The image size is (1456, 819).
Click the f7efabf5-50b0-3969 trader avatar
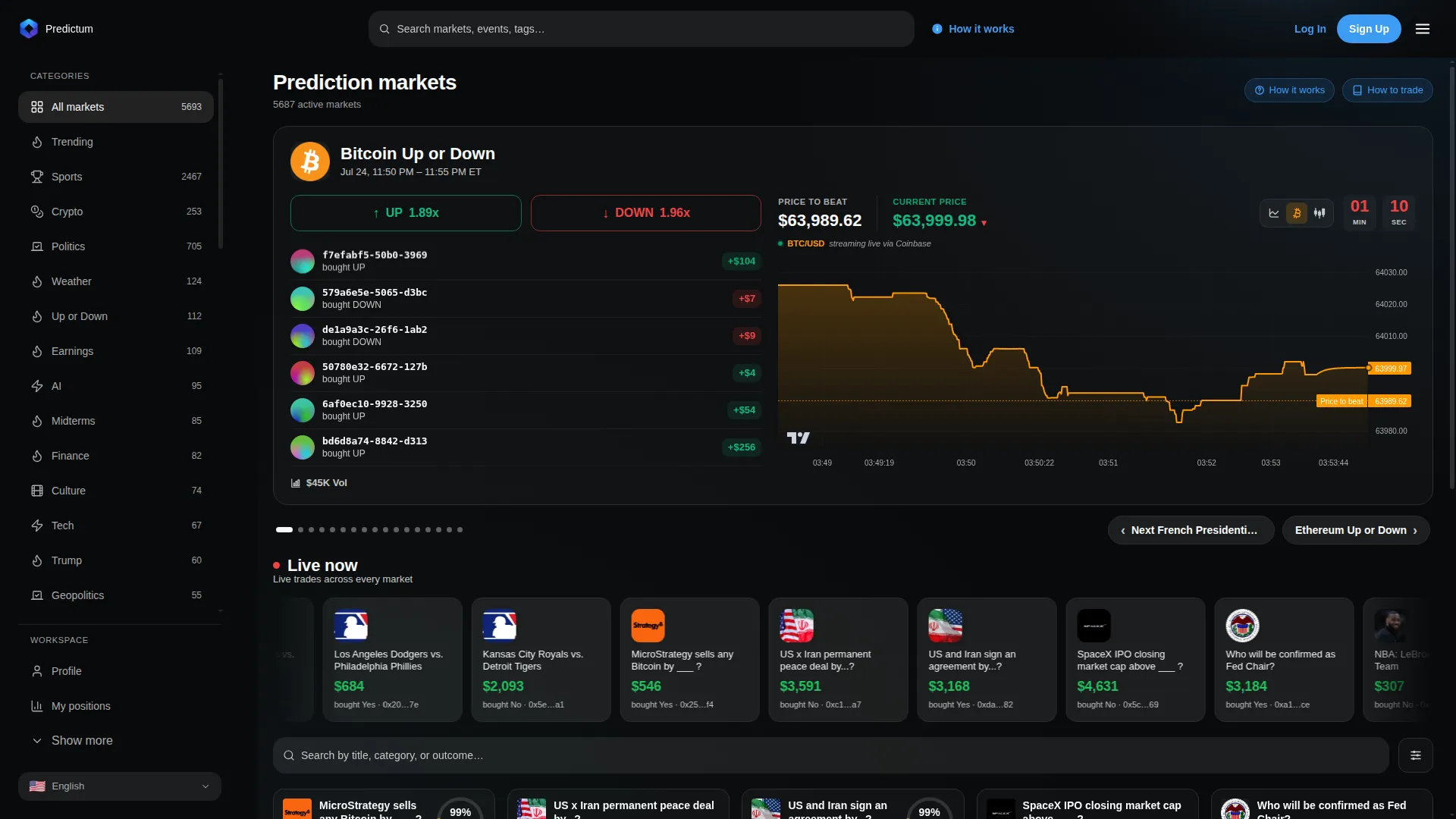(303, 261)
